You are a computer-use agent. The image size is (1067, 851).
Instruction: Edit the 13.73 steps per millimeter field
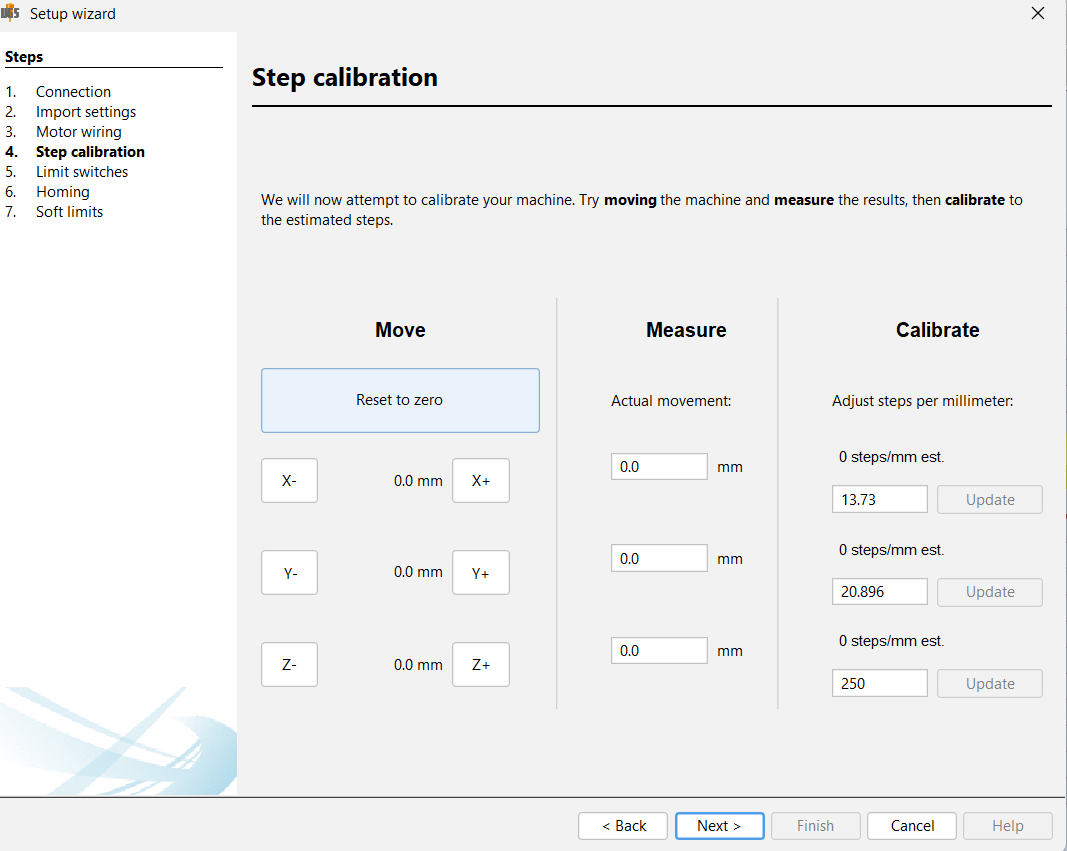click(x=879, y=499)
